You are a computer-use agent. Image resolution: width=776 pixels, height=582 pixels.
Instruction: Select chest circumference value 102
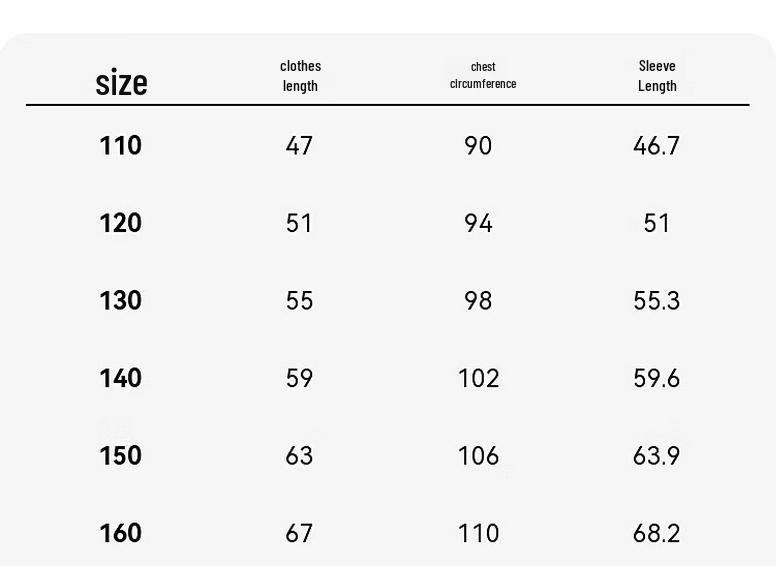pos(478,378)
